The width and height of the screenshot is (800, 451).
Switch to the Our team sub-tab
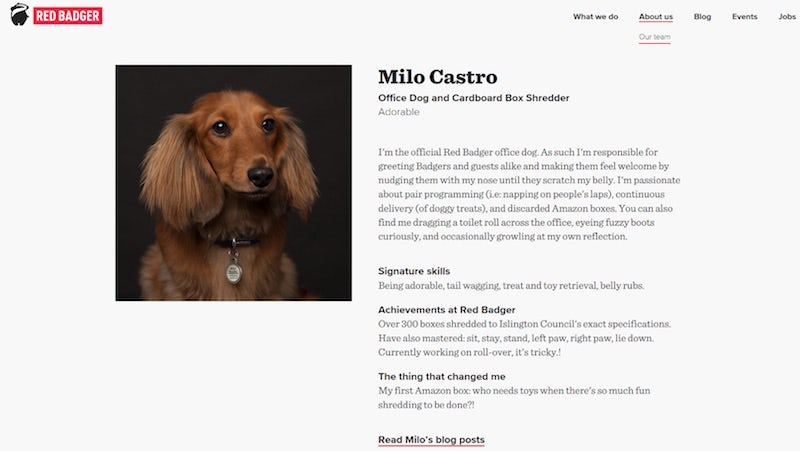click(654, 37)
